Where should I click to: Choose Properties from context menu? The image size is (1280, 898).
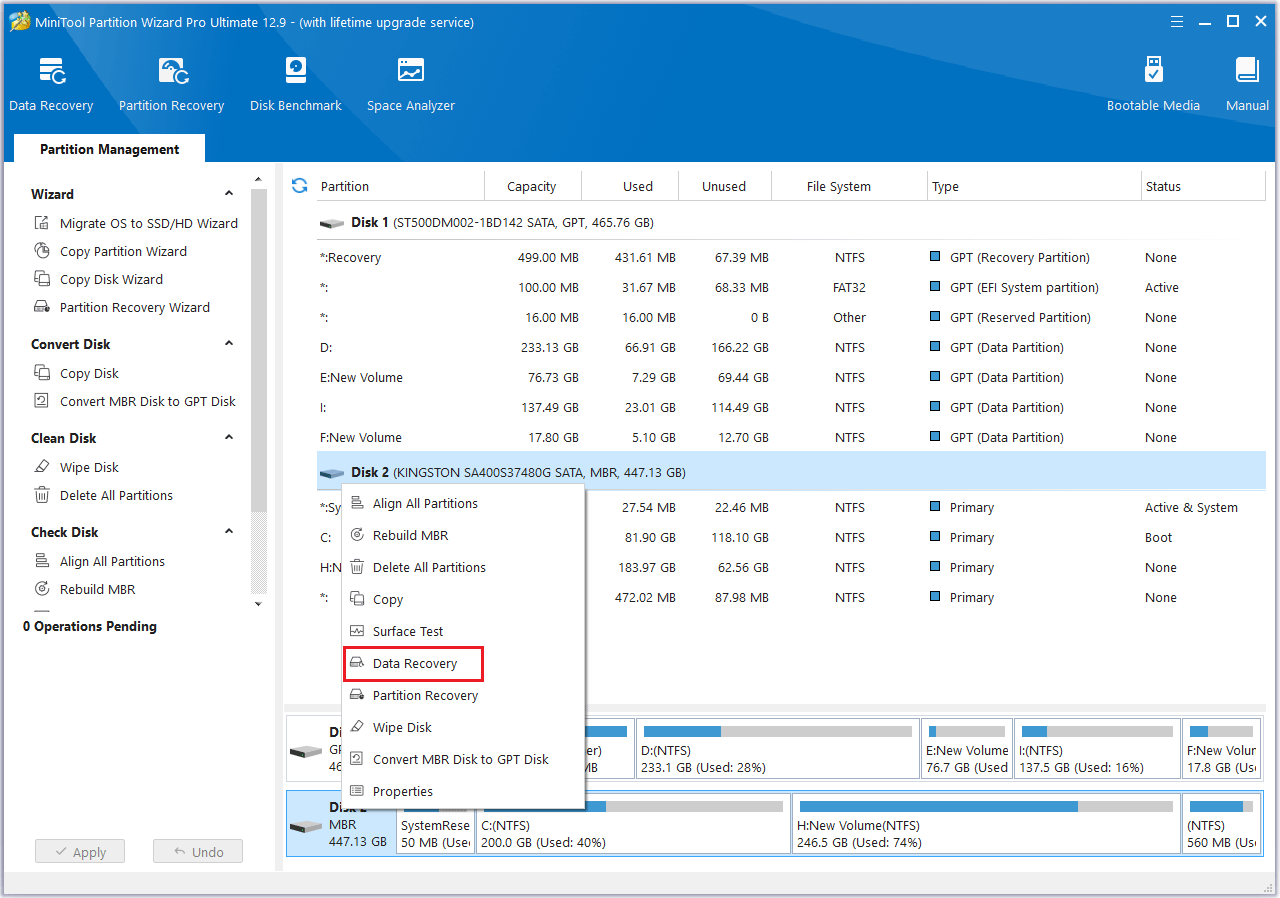(463, 791)
